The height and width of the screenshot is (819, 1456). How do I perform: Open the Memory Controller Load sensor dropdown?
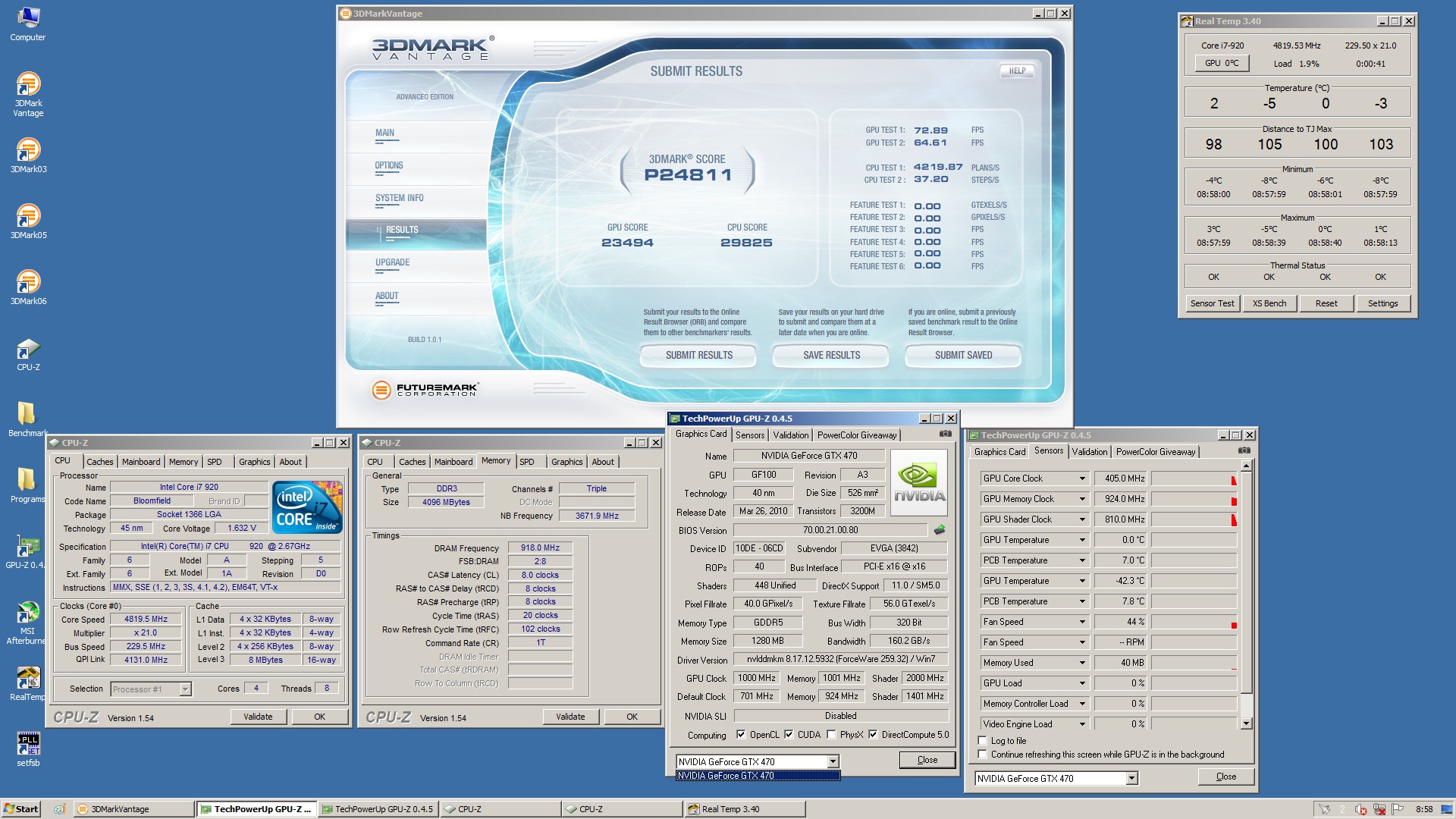coord(1082,704)
